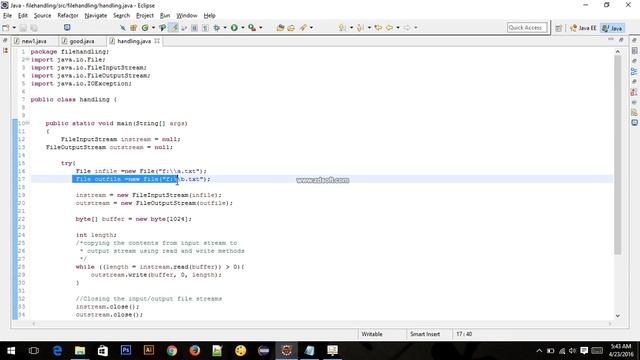Expand the New Java Class dropdown arrow

[153, 28]
